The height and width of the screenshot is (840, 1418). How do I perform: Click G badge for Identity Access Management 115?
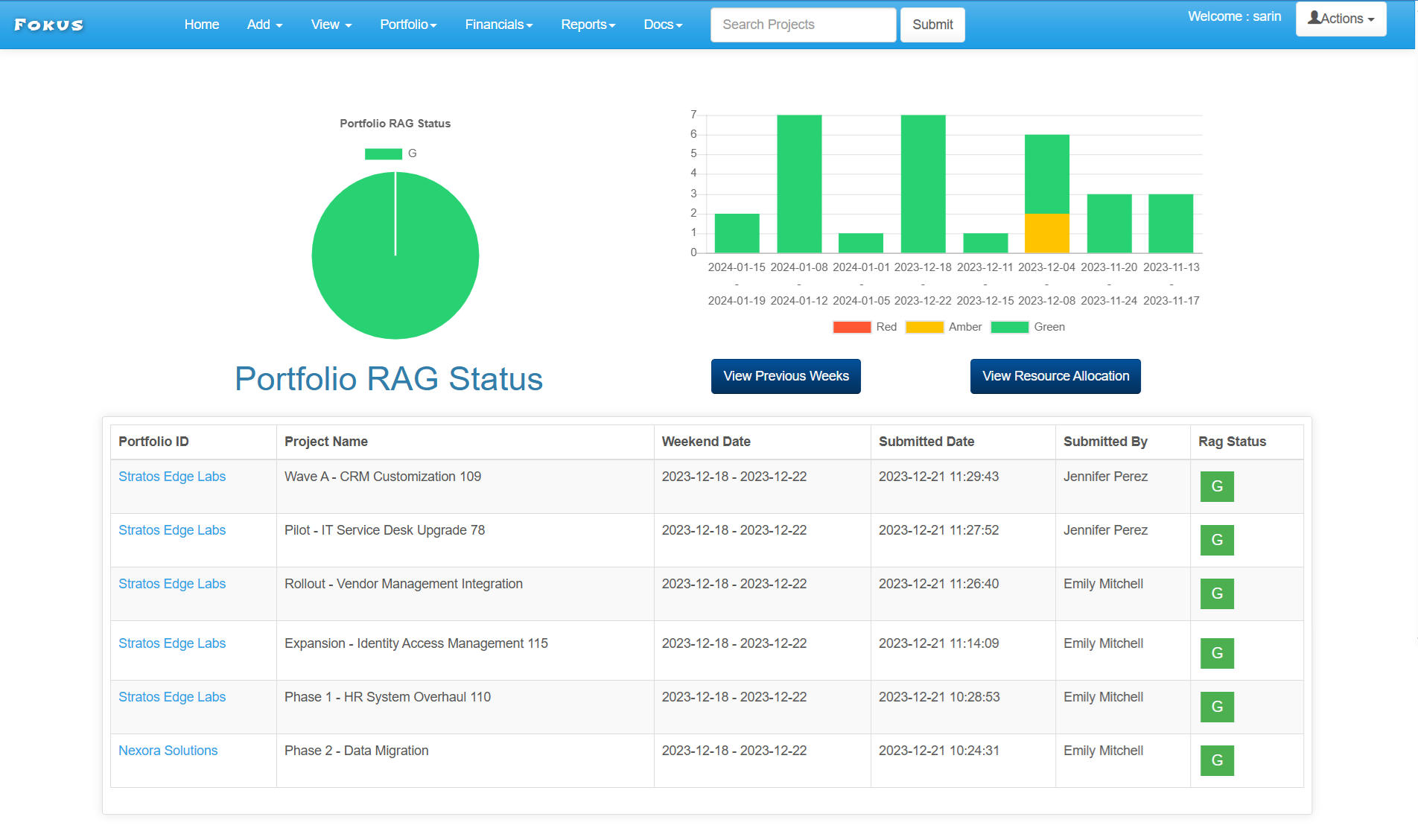click(x=1217, y=653)
